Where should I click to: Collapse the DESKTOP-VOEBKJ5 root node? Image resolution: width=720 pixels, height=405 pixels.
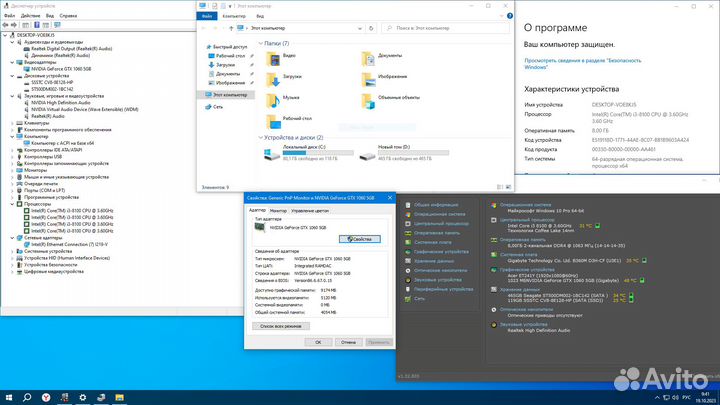(6, 35)
